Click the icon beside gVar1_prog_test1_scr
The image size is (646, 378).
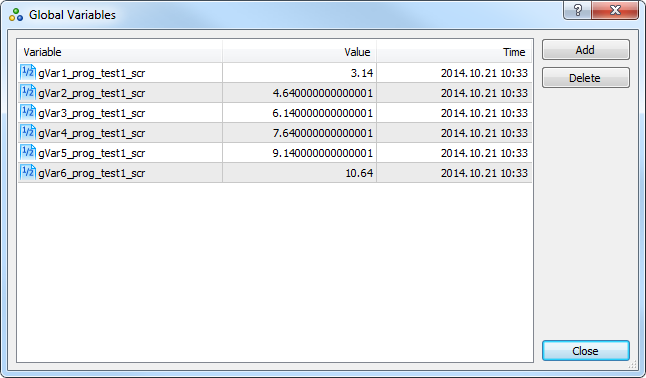point(28,73)
